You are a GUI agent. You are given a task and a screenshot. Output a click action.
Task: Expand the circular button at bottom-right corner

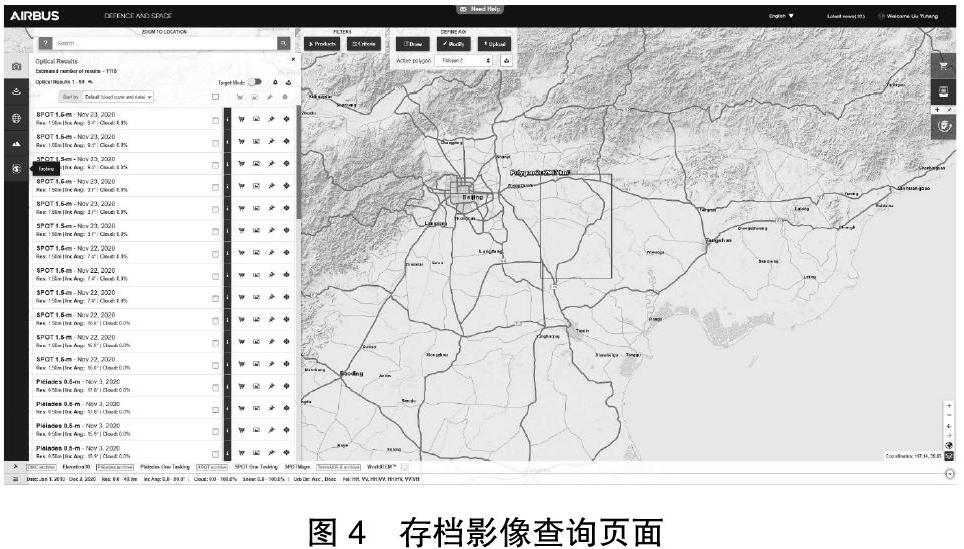(950, 474)
